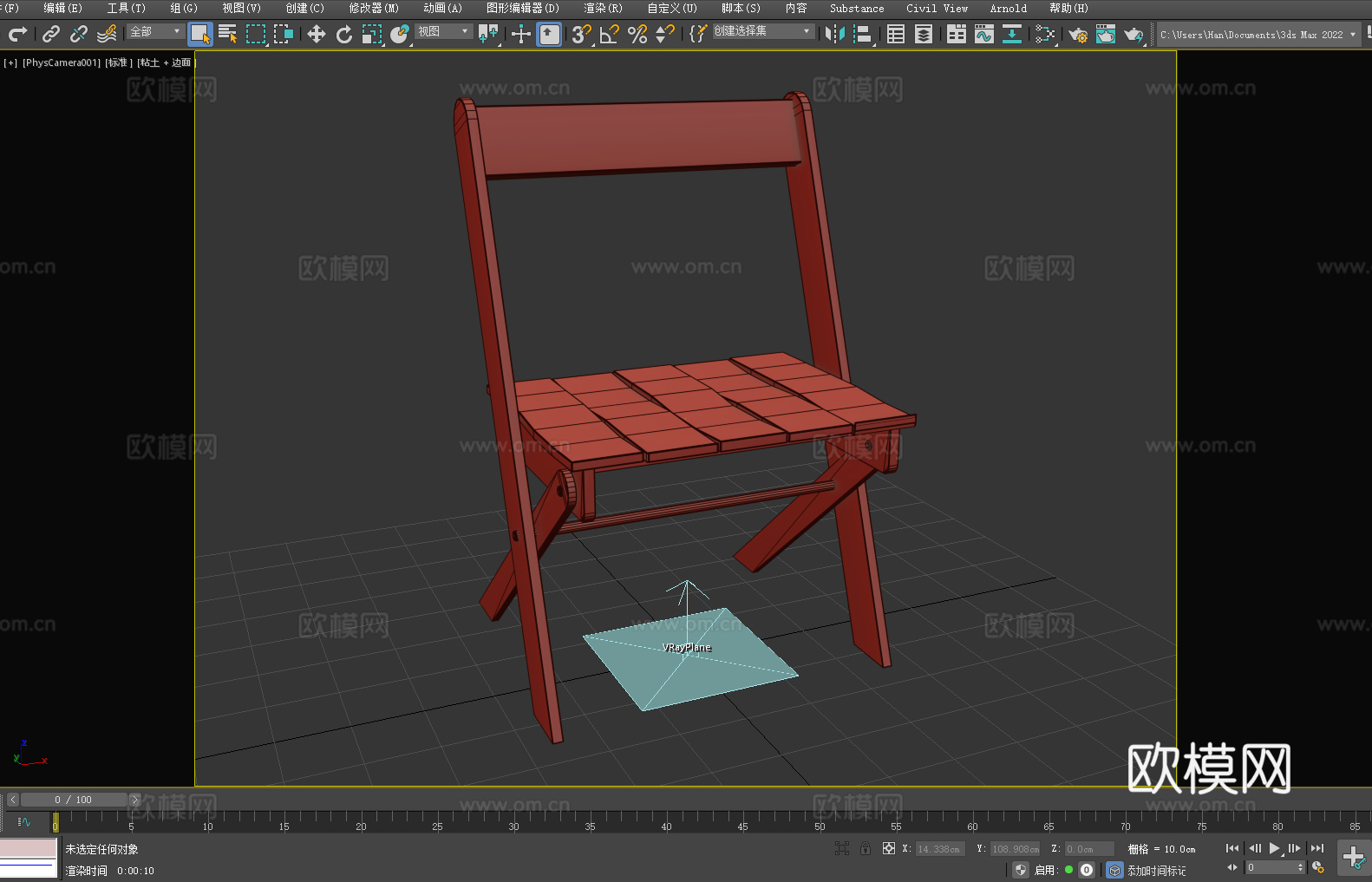Step the time slider forward one frame

pos(134,800)
